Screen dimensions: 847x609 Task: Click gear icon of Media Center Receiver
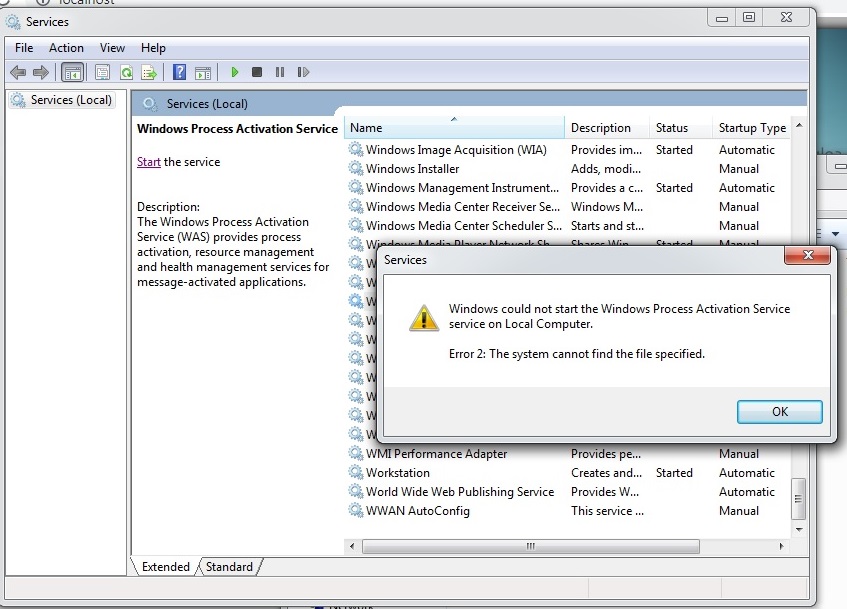pos(355,206)
